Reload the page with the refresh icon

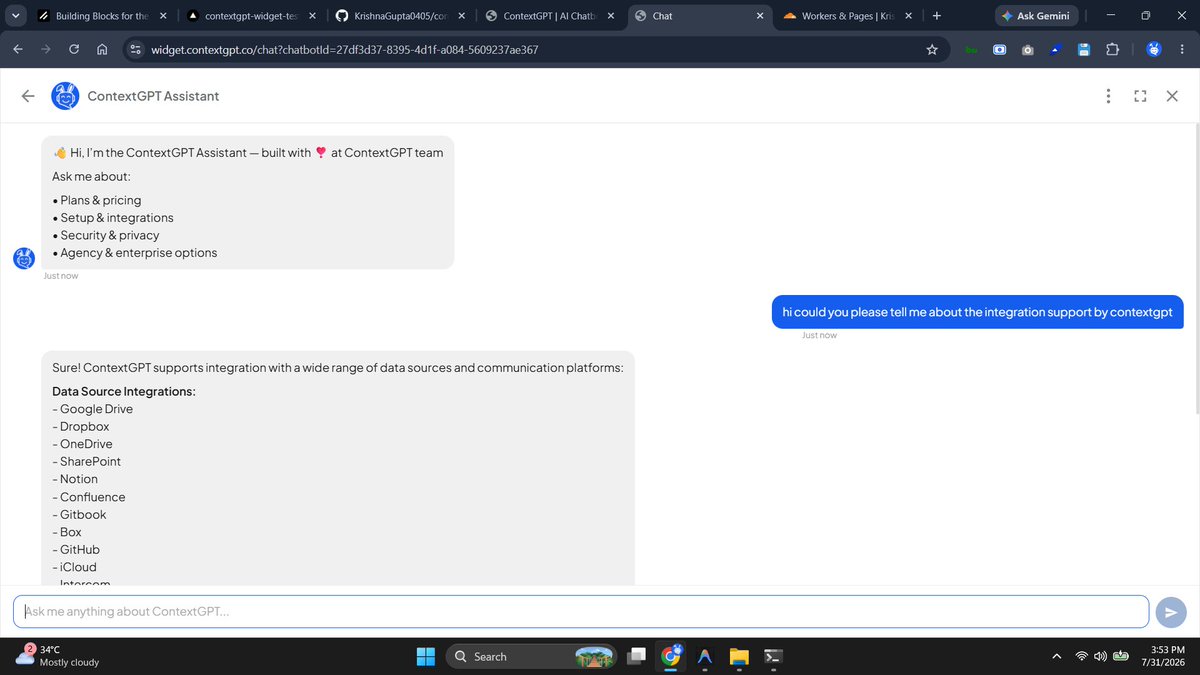point(74,49)
